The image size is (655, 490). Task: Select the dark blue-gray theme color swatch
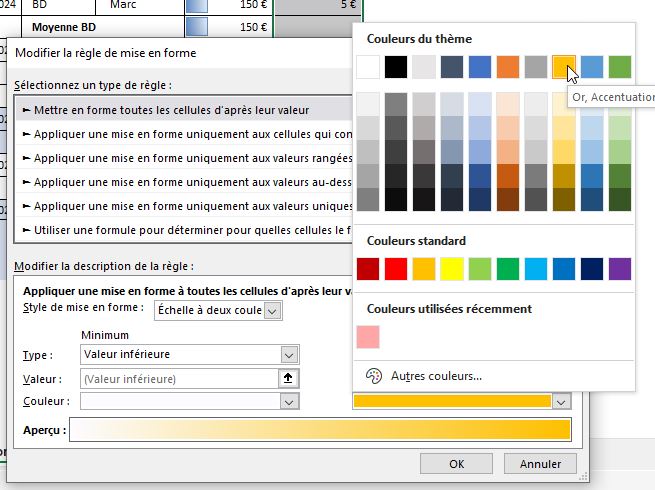[x=452, y=67]
